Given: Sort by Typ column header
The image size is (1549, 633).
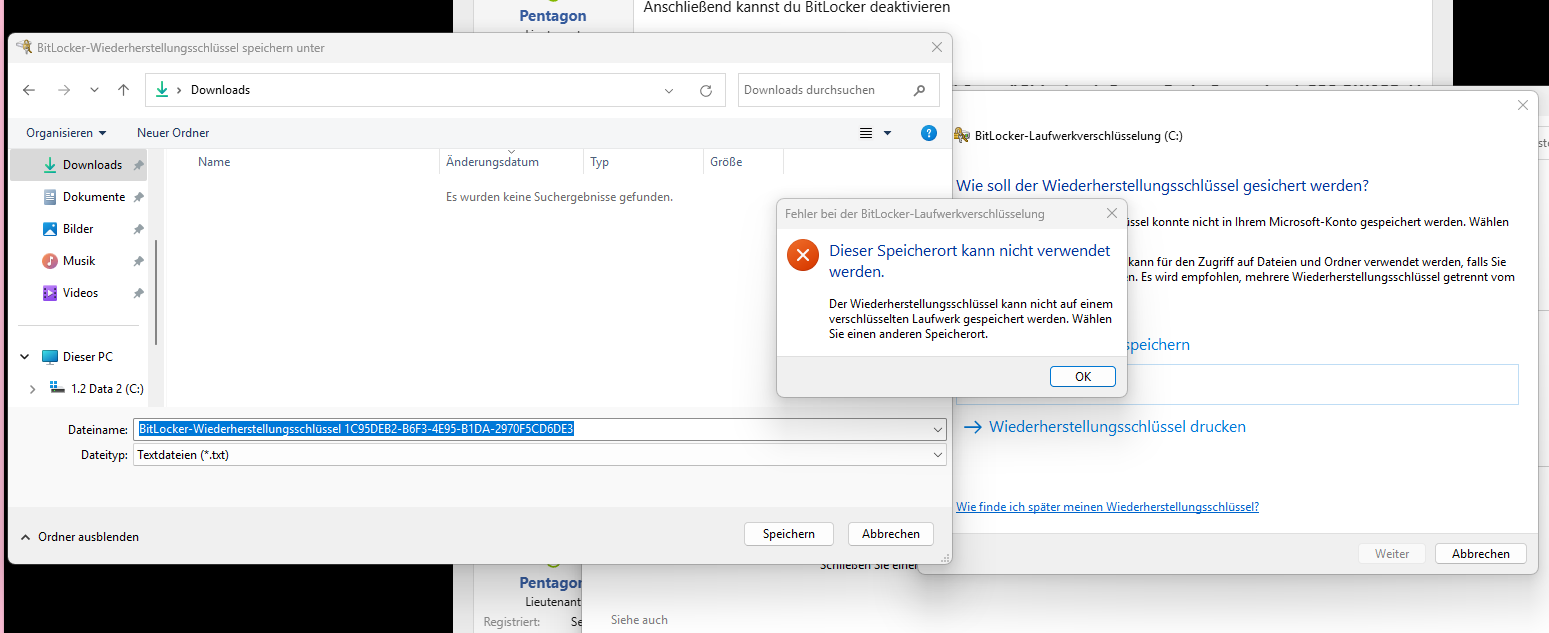Looking at the screenshot, I should tap(600, 162).
